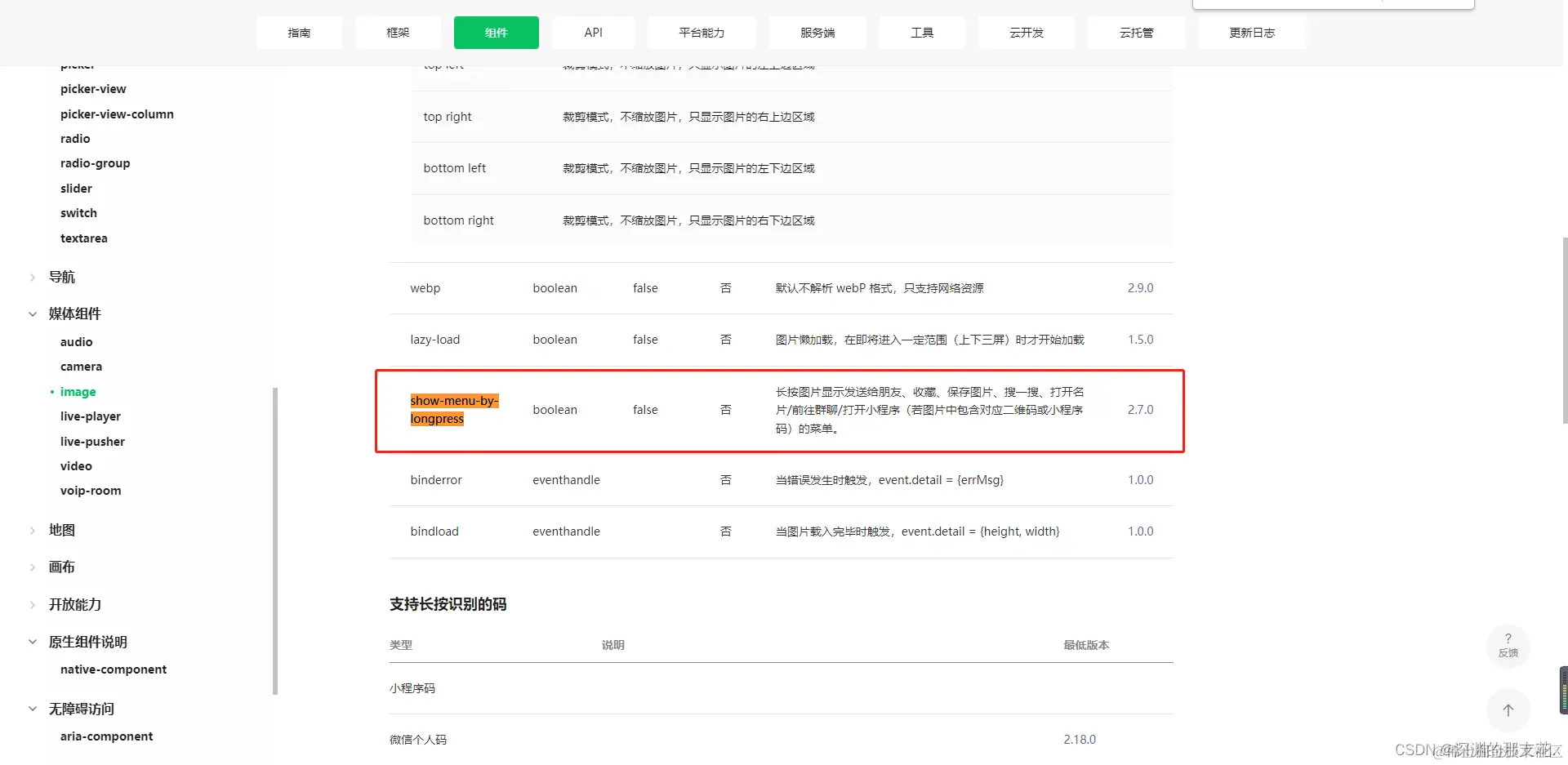Open the slider component page

point(76,189)
